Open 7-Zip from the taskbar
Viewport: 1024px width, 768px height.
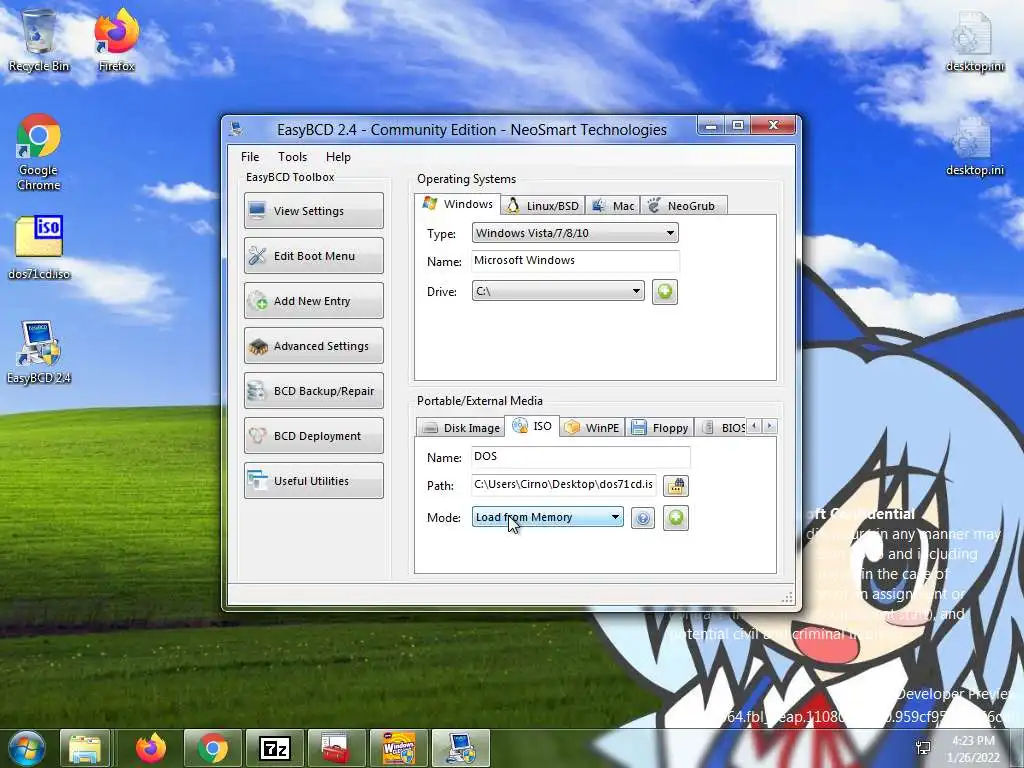(x=274, y=748)
